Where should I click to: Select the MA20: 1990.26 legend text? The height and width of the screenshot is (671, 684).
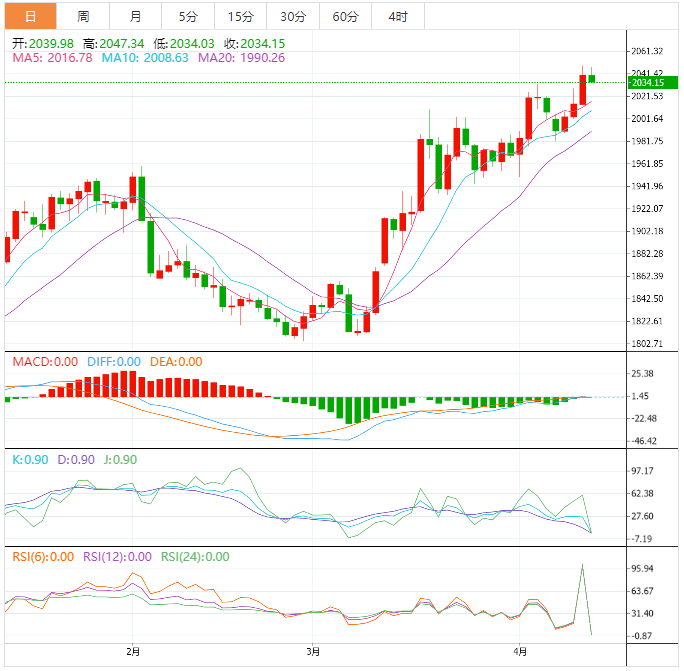tap(241, 58)
